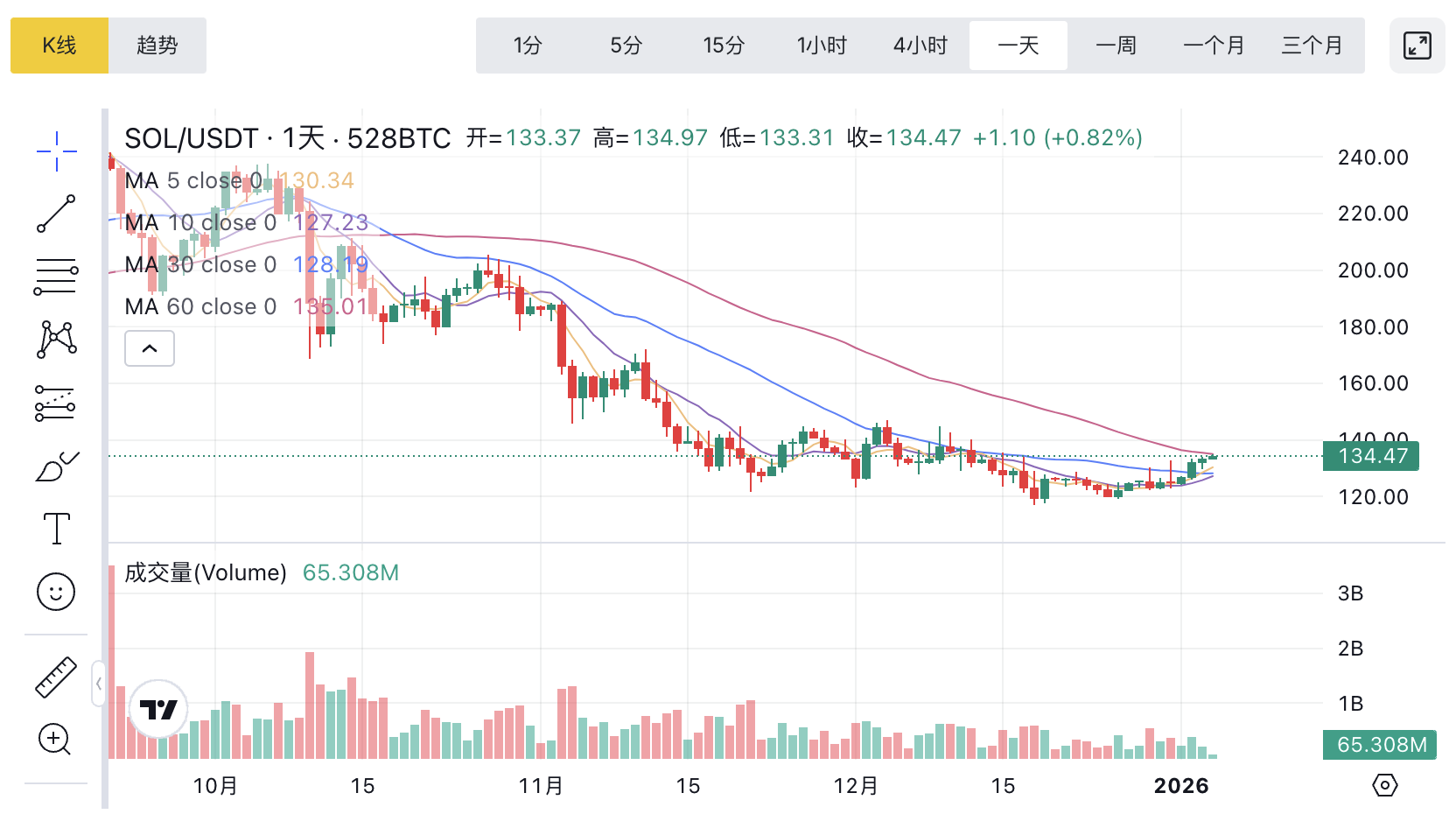
Task: Click the TradingView logo
Action: click(158, 709)
